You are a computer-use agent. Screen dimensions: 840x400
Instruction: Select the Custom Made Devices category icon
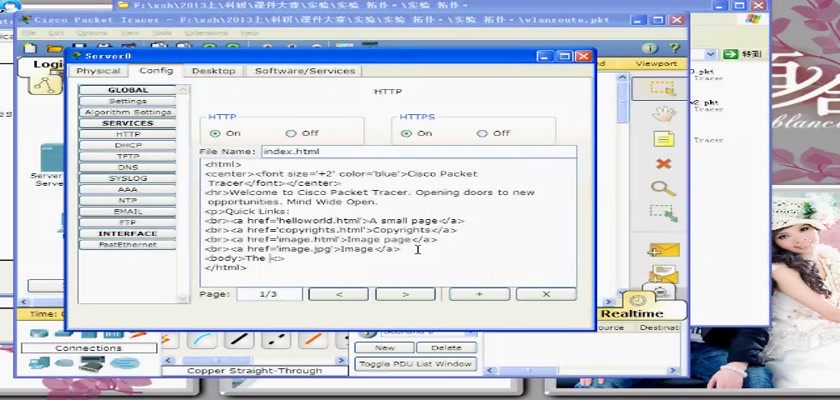coord(92,364)
